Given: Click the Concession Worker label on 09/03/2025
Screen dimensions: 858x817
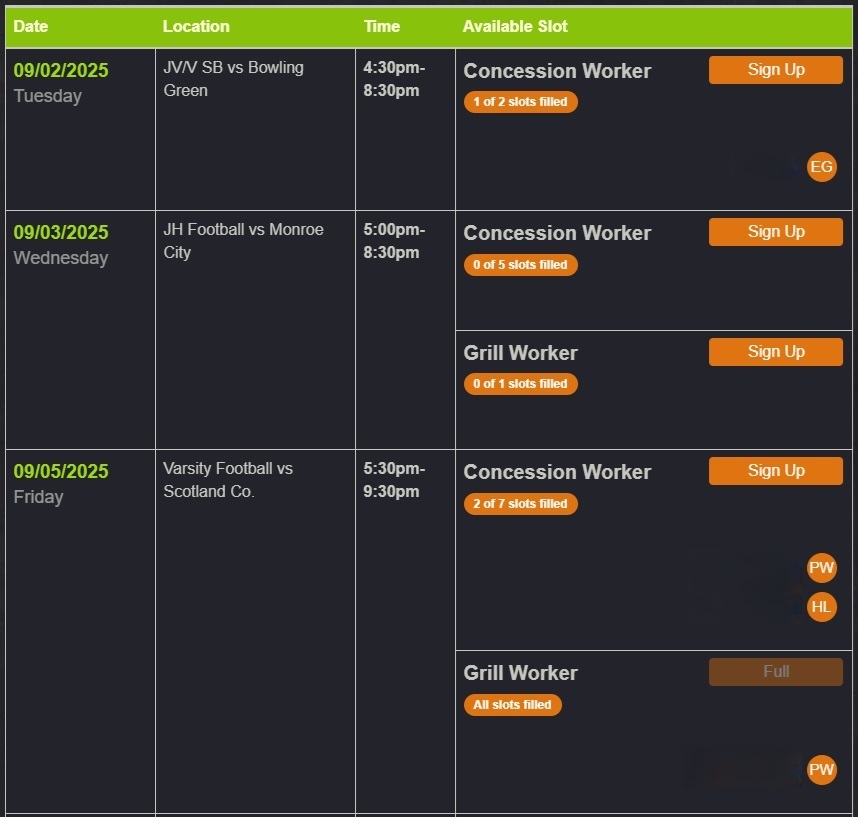Looking at the screenshot, I should [x=557, y=232].
